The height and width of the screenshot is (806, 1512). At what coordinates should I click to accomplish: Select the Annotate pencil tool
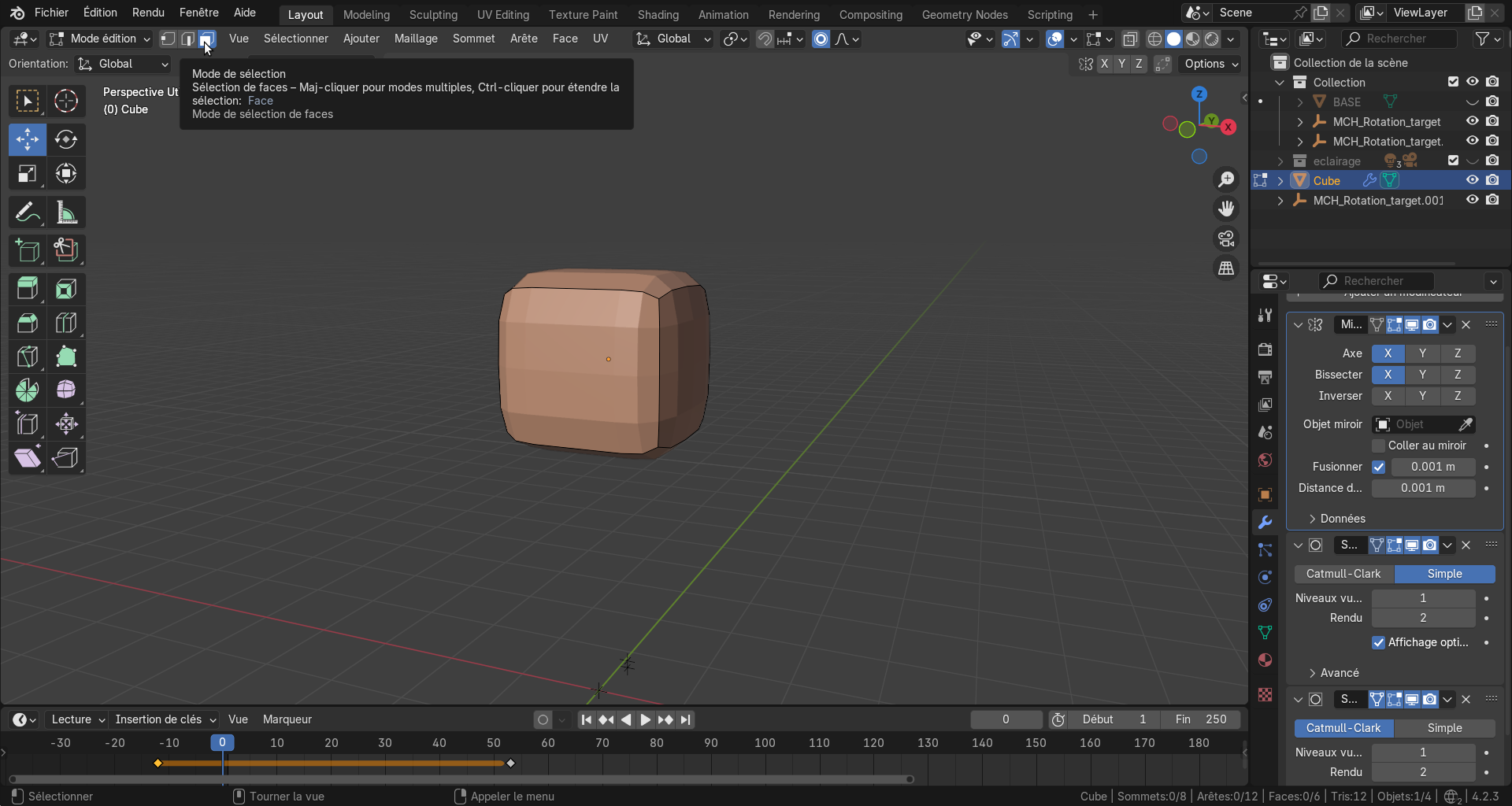(28, 213)
